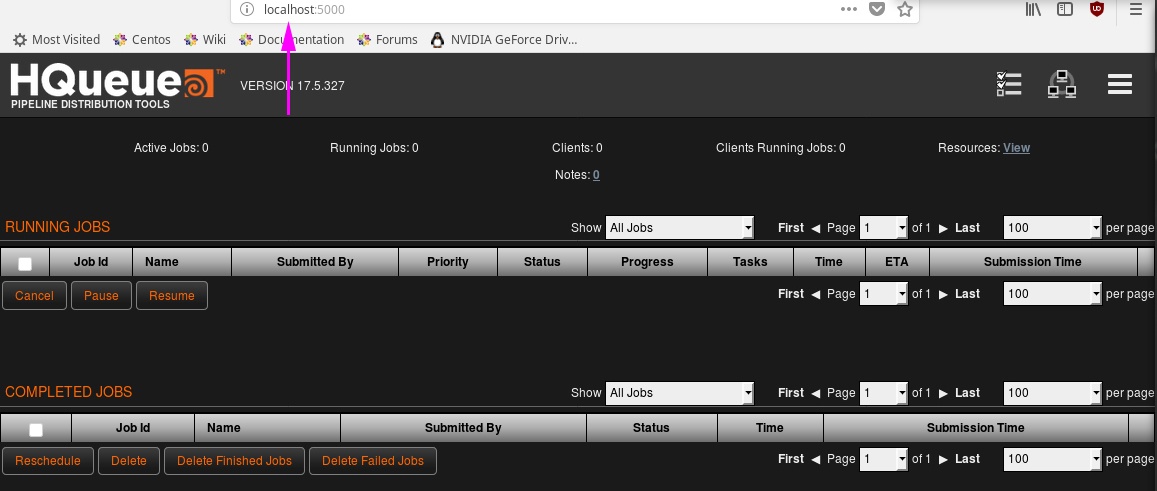Image resolution: width=1157 pixels, height=491 pixels.
Task: Click the Delete button for completed jobs
Action: (x=129, y=461)
